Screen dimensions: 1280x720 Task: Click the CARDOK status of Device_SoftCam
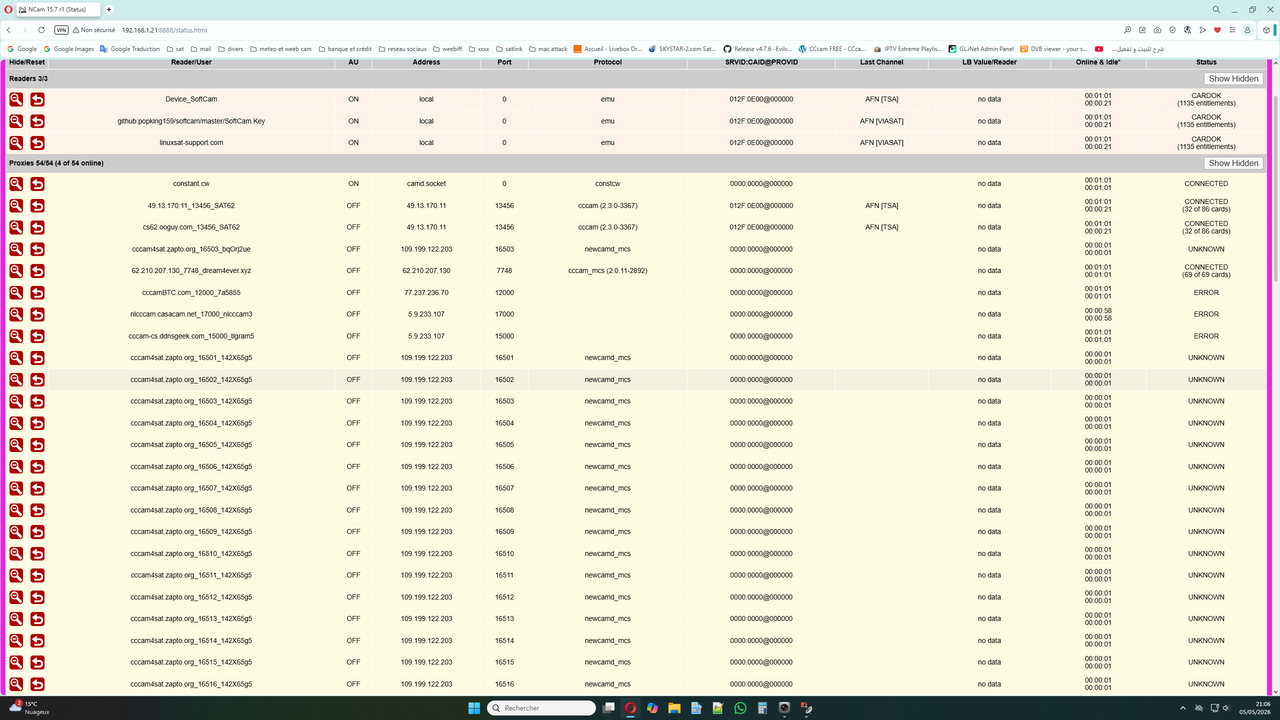coord(1206,99)
